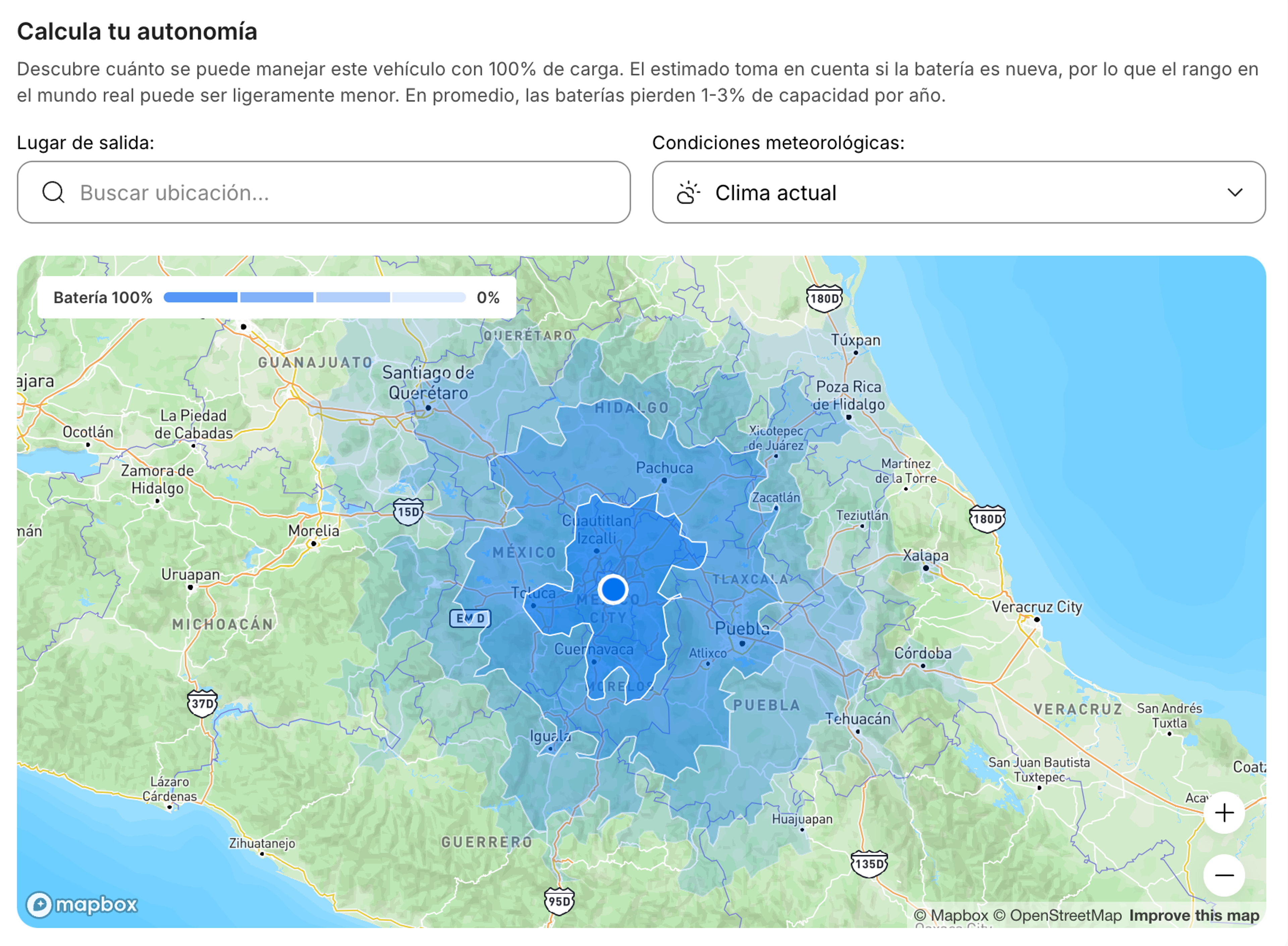Click the 95D highway shield
Image resolution: width=1288 pixels, height=946 pixels.
click(559, 901)
